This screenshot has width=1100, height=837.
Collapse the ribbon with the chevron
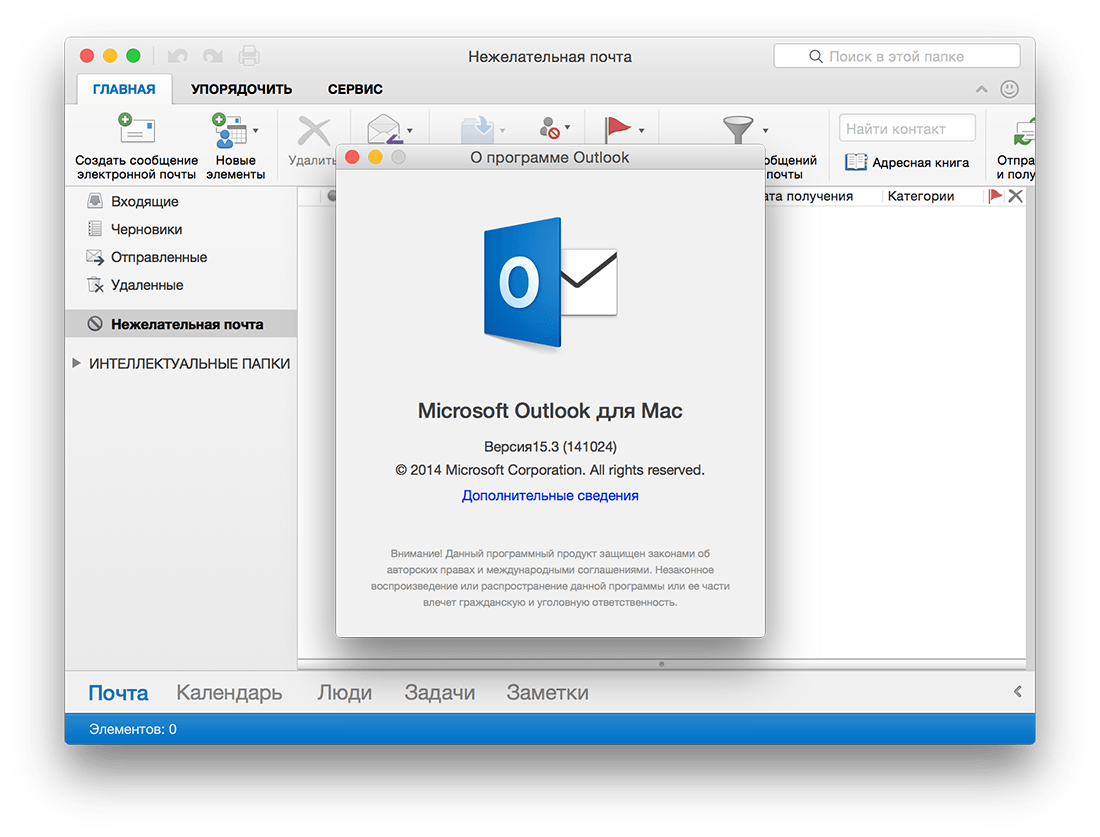981,89
